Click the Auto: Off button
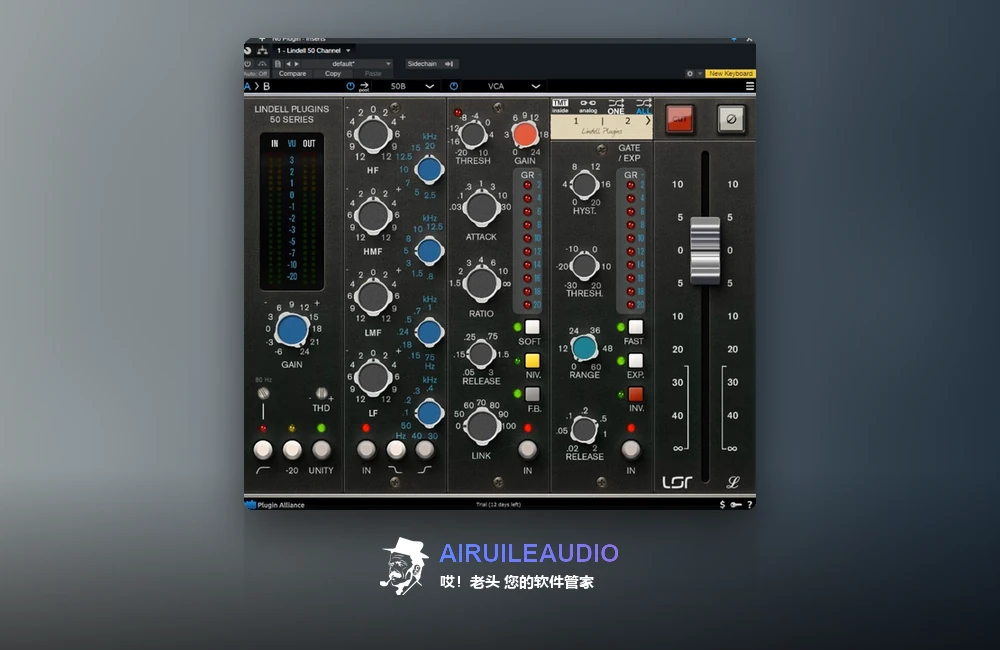The width and height of the screenshot is (1000, 650). 256,73
